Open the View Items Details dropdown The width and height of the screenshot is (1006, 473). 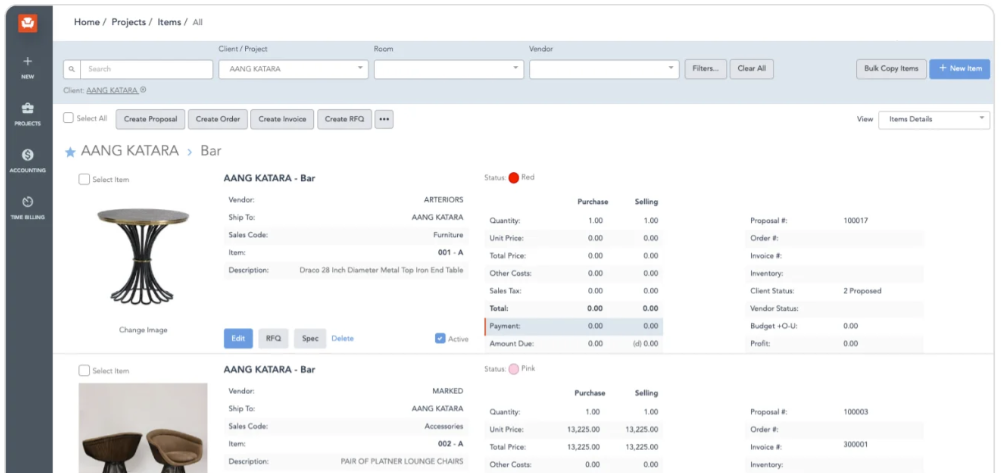(x=932, y=119)
